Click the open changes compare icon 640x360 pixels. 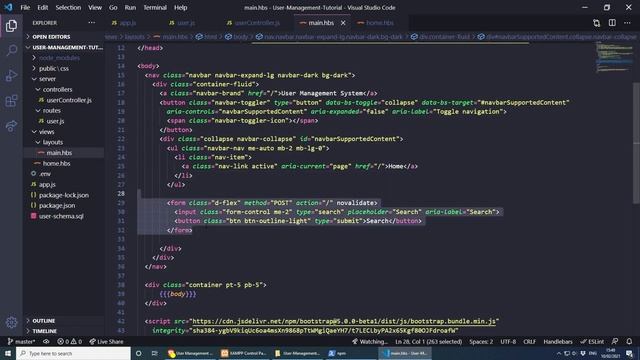pyautogui.click(x=596, y=23)
